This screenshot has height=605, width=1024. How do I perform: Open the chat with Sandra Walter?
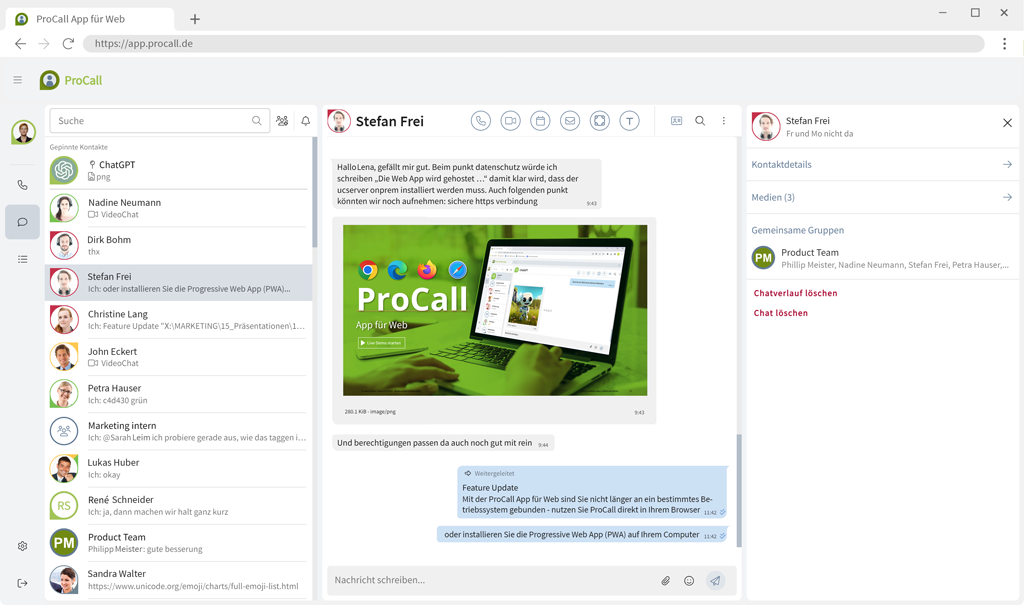pyautogui.click(x=178, y=580)
